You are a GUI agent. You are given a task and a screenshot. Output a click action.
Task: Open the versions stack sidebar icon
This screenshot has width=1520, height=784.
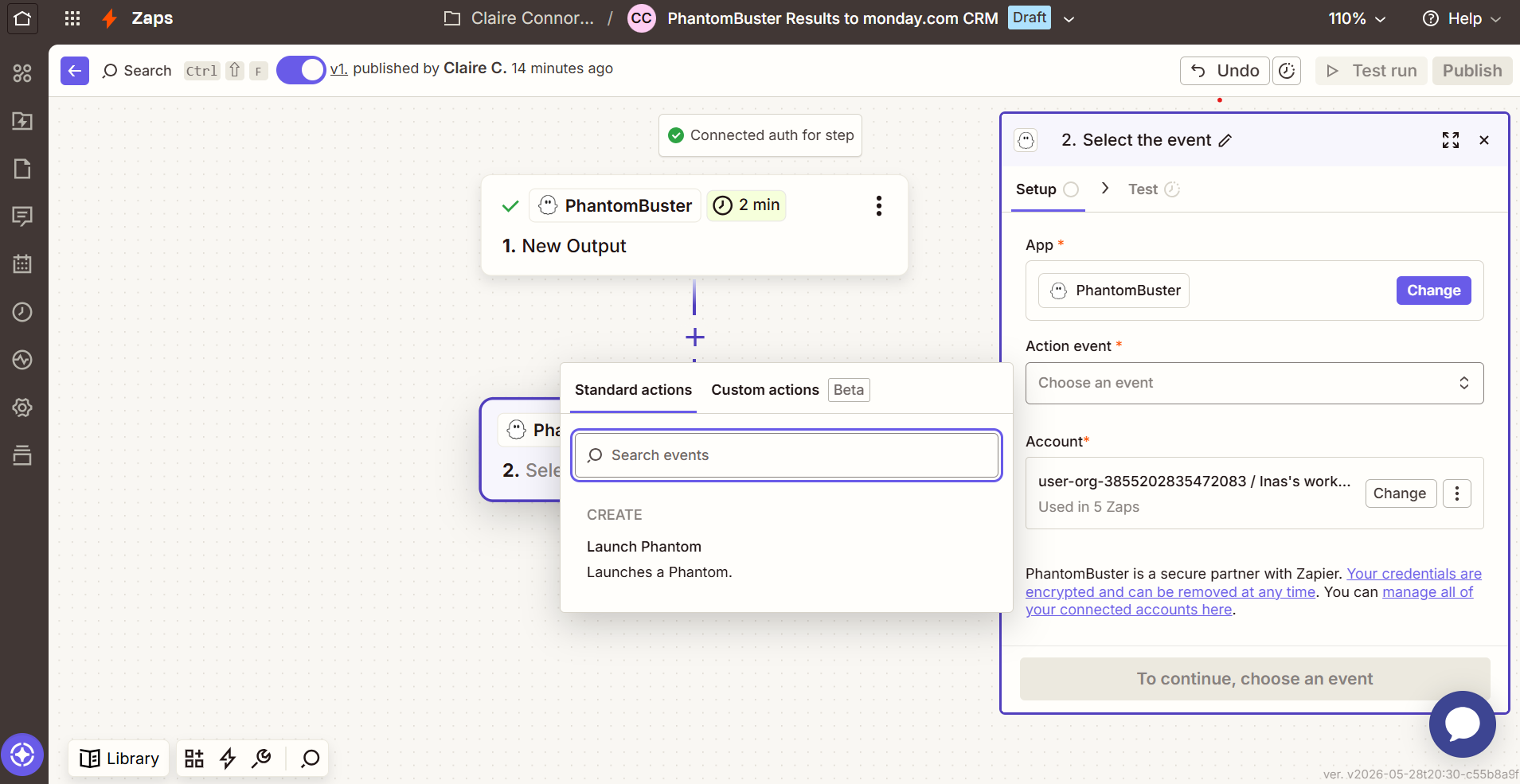(x=22, y=455)
